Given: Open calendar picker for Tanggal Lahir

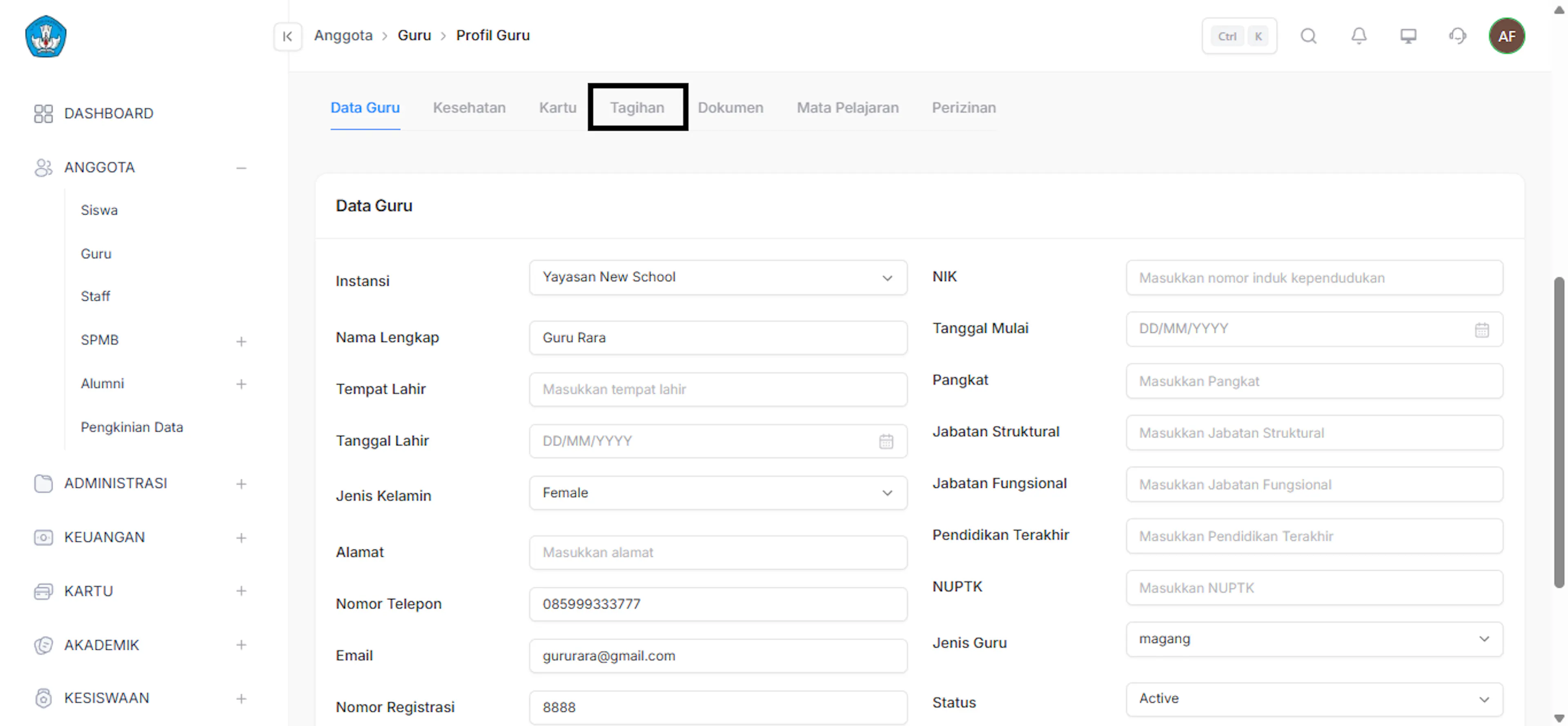Looking at the screenshot, I should 886,441.
